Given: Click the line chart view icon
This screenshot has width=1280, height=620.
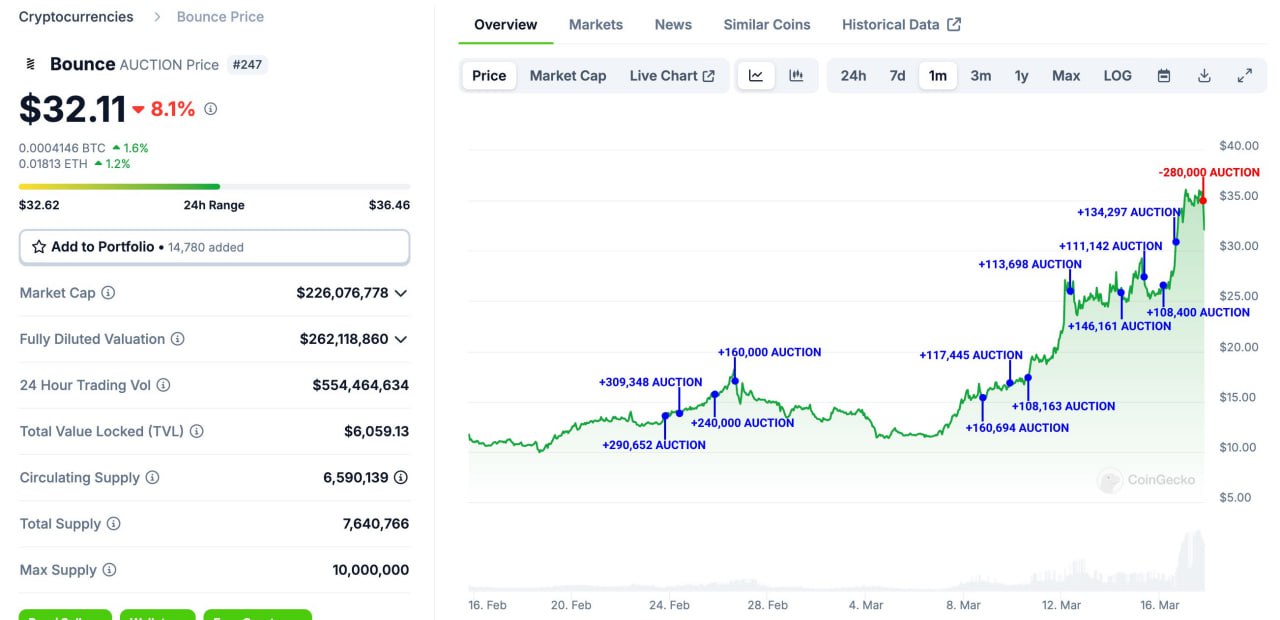Looking at the screenshot, I should pos(756,76).
